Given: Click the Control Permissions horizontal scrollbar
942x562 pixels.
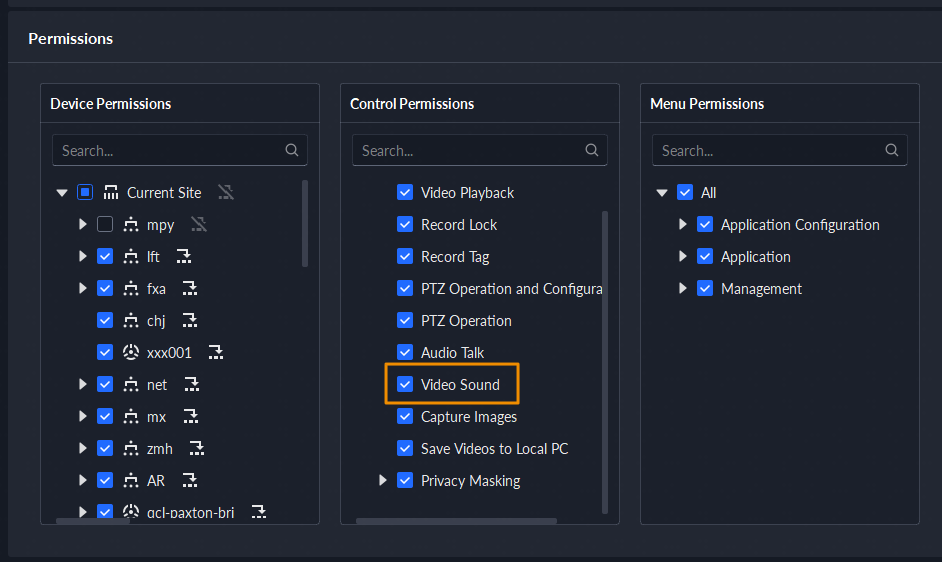Looking at the screenshot, I should pos(456,521).
